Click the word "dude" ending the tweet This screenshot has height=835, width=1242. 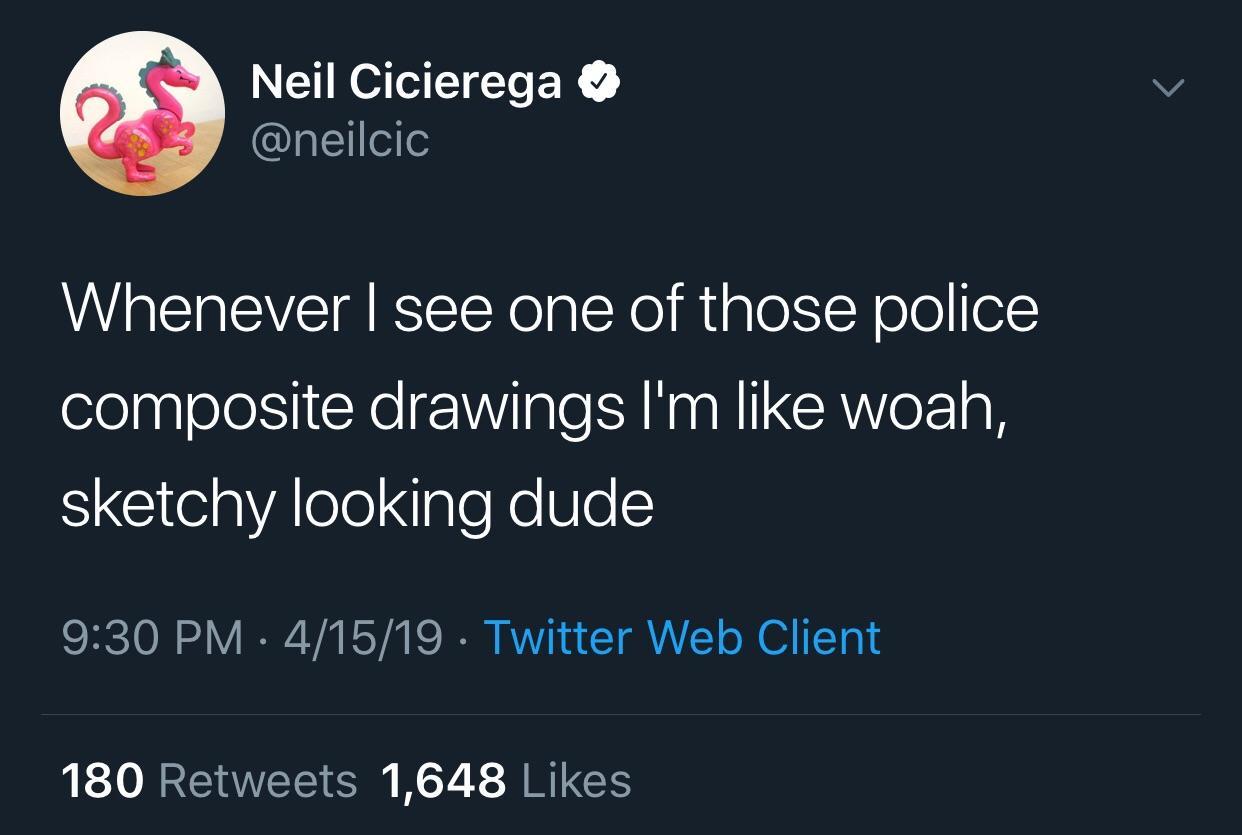click(x=581, y=506)
